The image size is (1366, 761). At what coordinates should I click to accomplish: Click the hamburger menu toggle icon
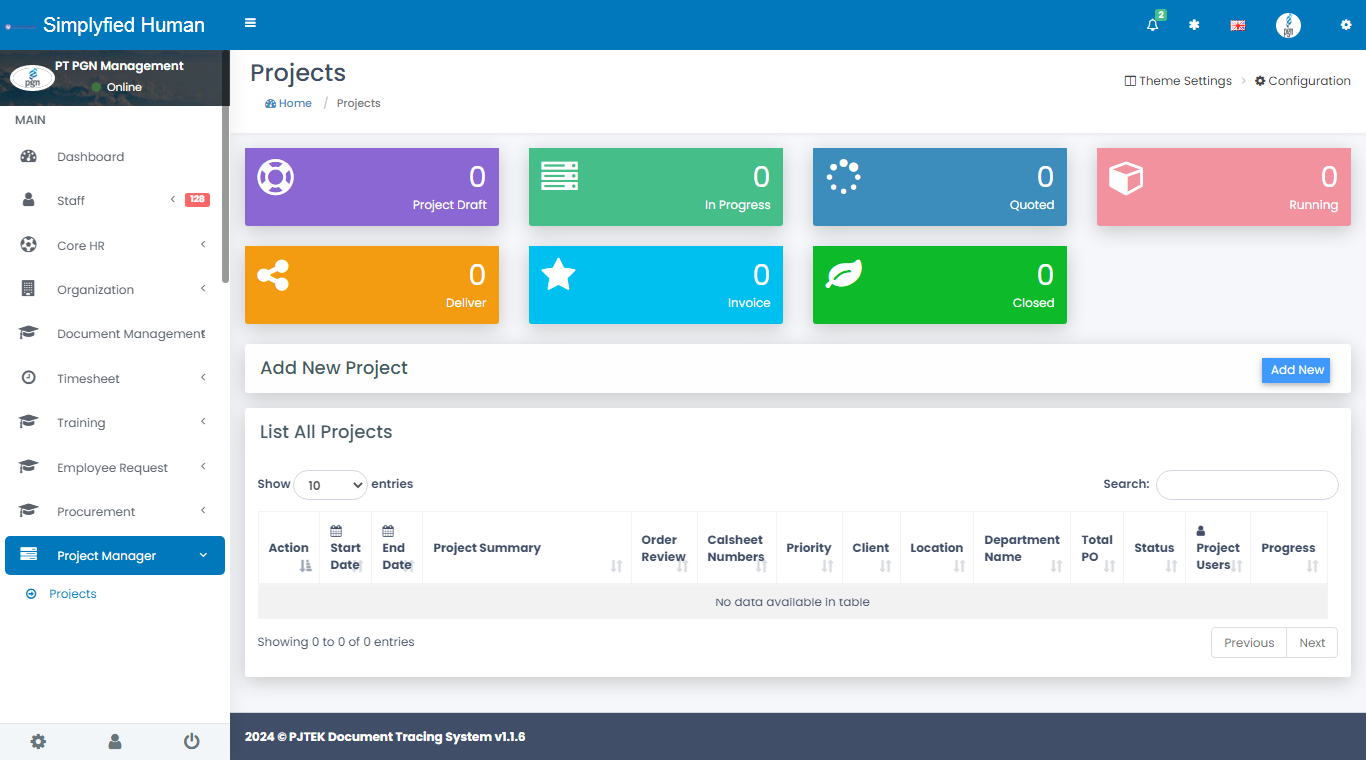coord(250,24)
